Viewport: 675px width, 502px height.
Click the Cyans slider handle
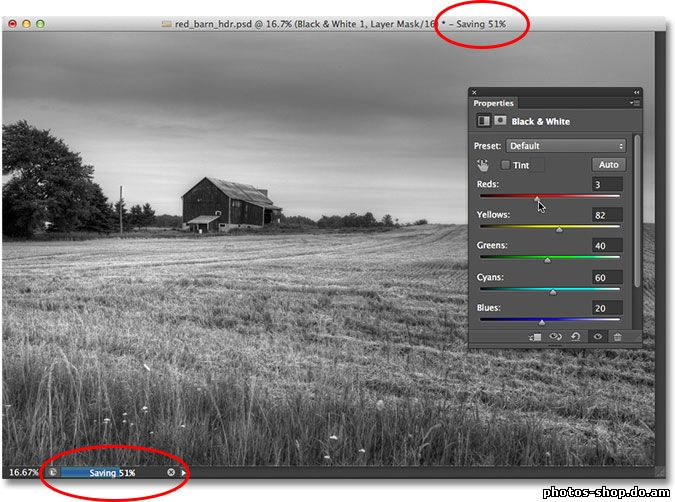[553, 291]
